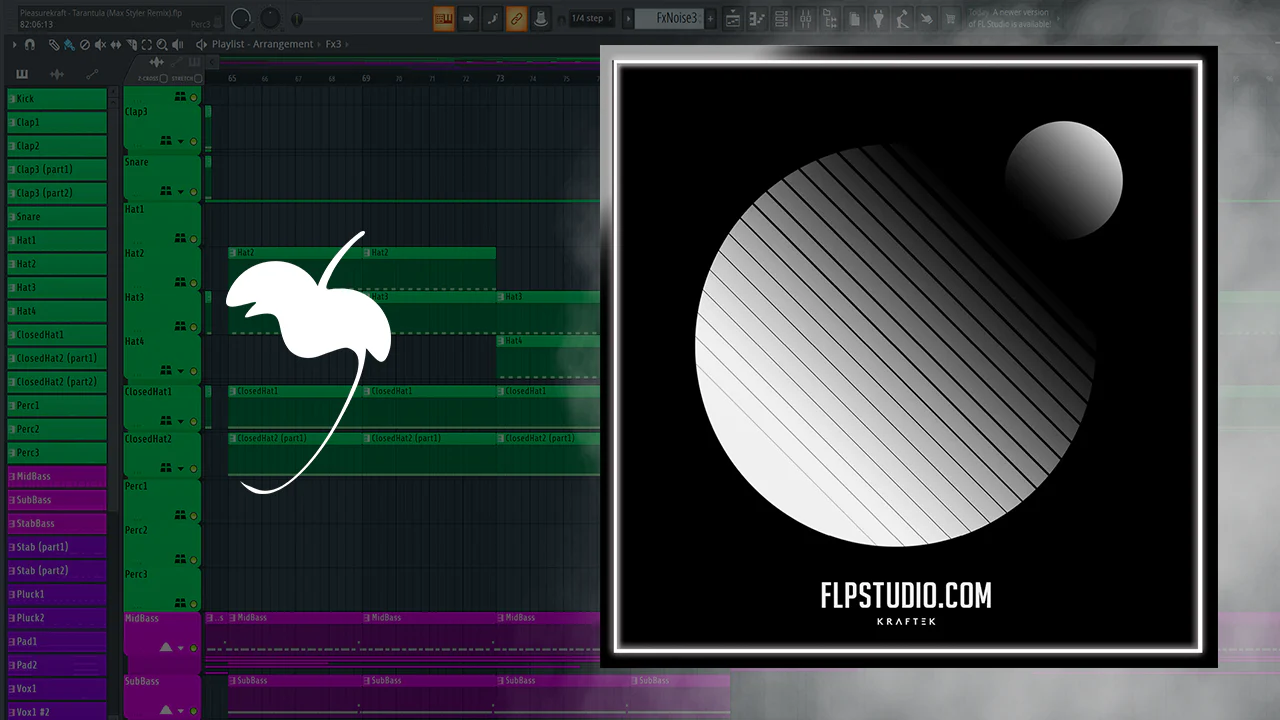Click the link-to-controller chain icon

[516, 18]
